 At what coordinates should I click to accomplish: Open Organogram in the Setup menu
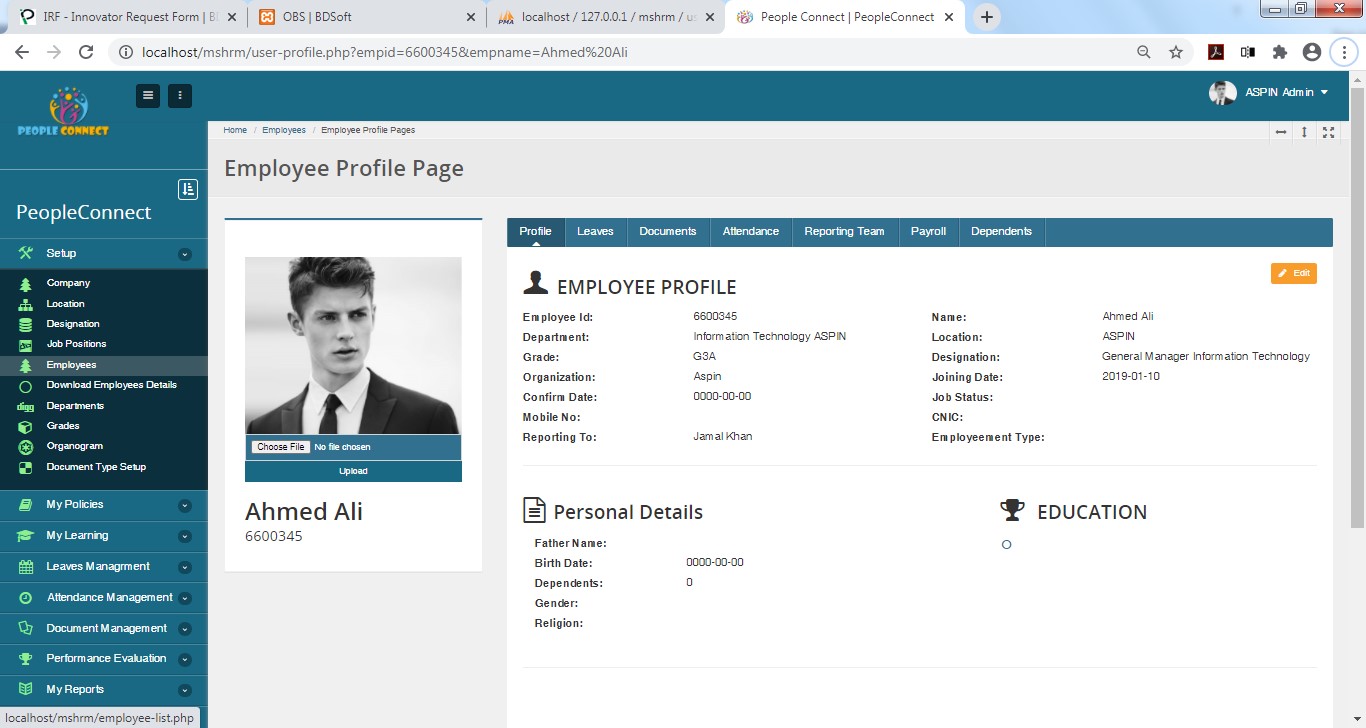click(x=74, y=446)
